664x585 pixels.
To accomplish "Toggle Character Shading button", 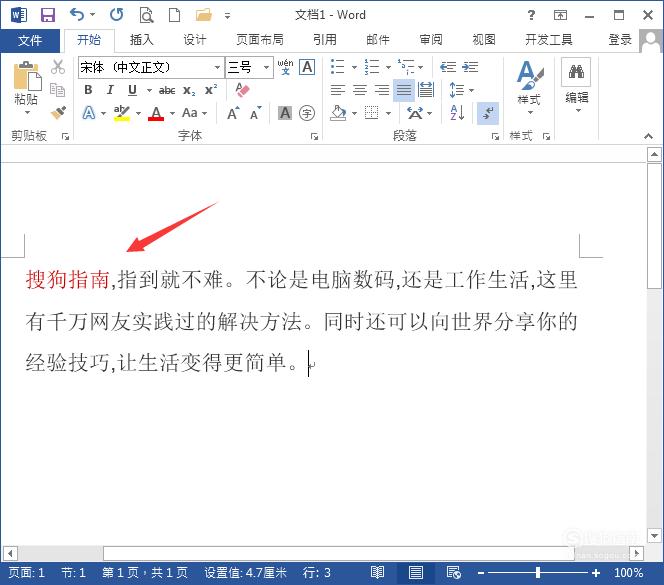I will [x=285, y=113].
